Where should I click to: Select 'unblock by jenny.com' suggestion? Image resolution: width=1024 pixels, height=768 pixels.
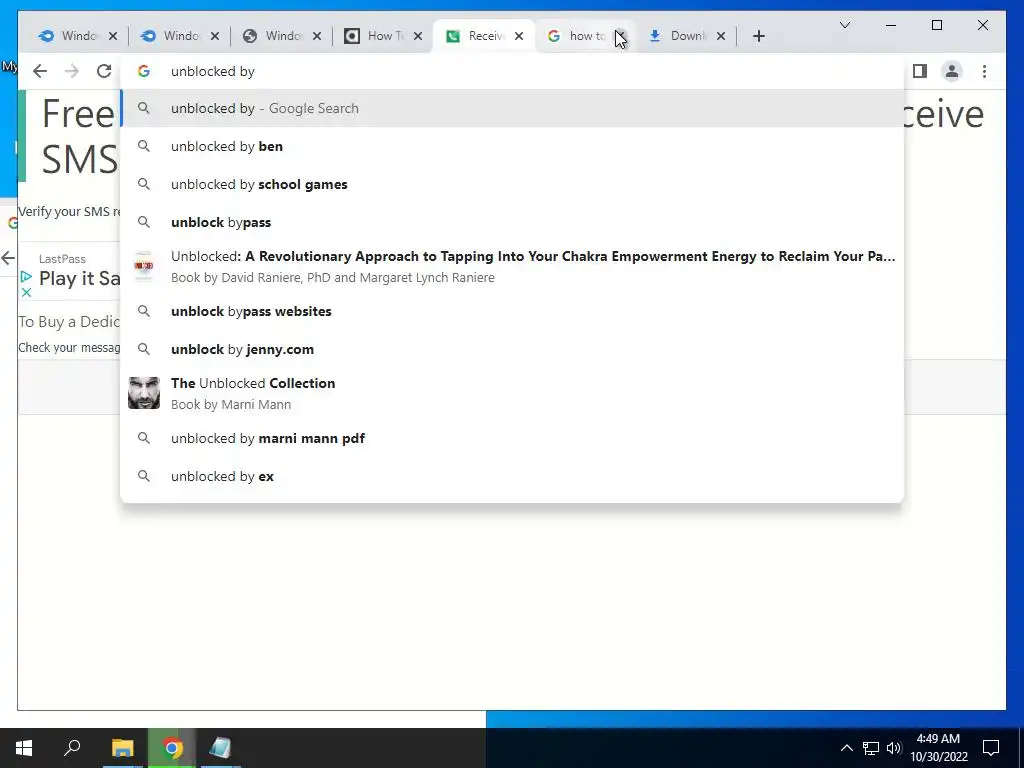(x=513, y=349)
